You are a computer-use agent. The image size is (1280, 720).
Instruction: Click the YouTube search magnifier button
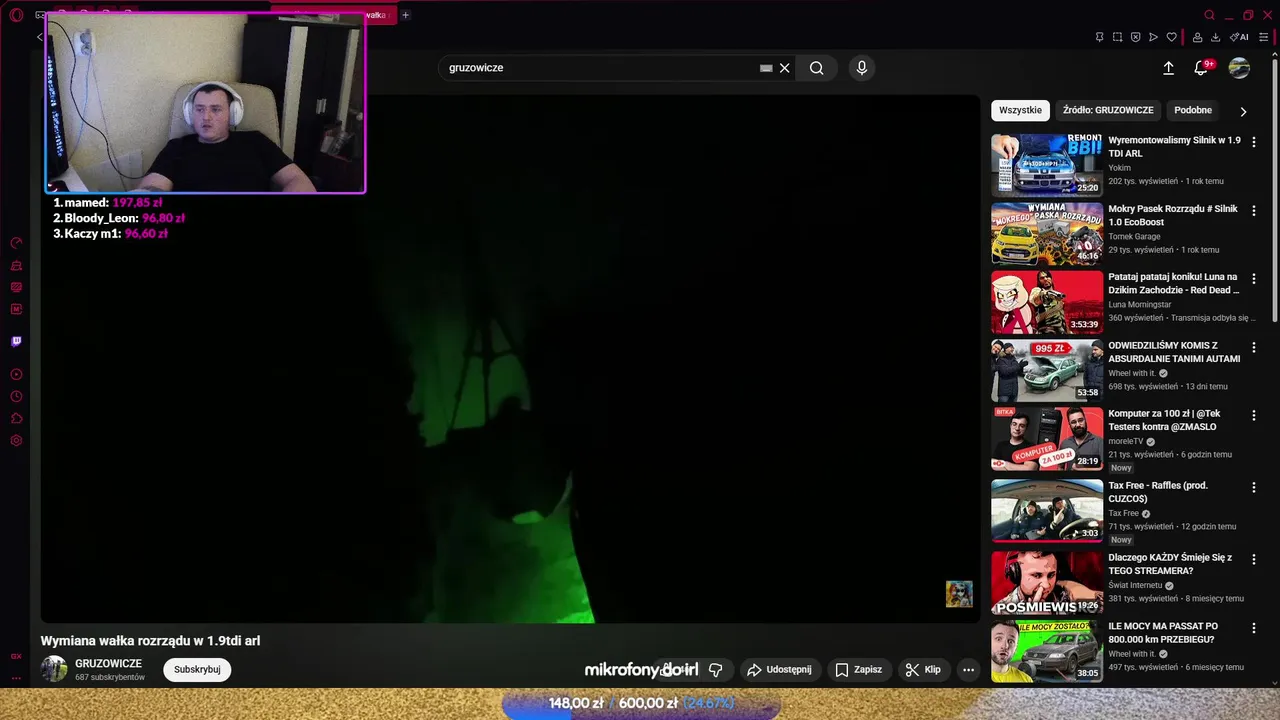click(x=817, y=68)
